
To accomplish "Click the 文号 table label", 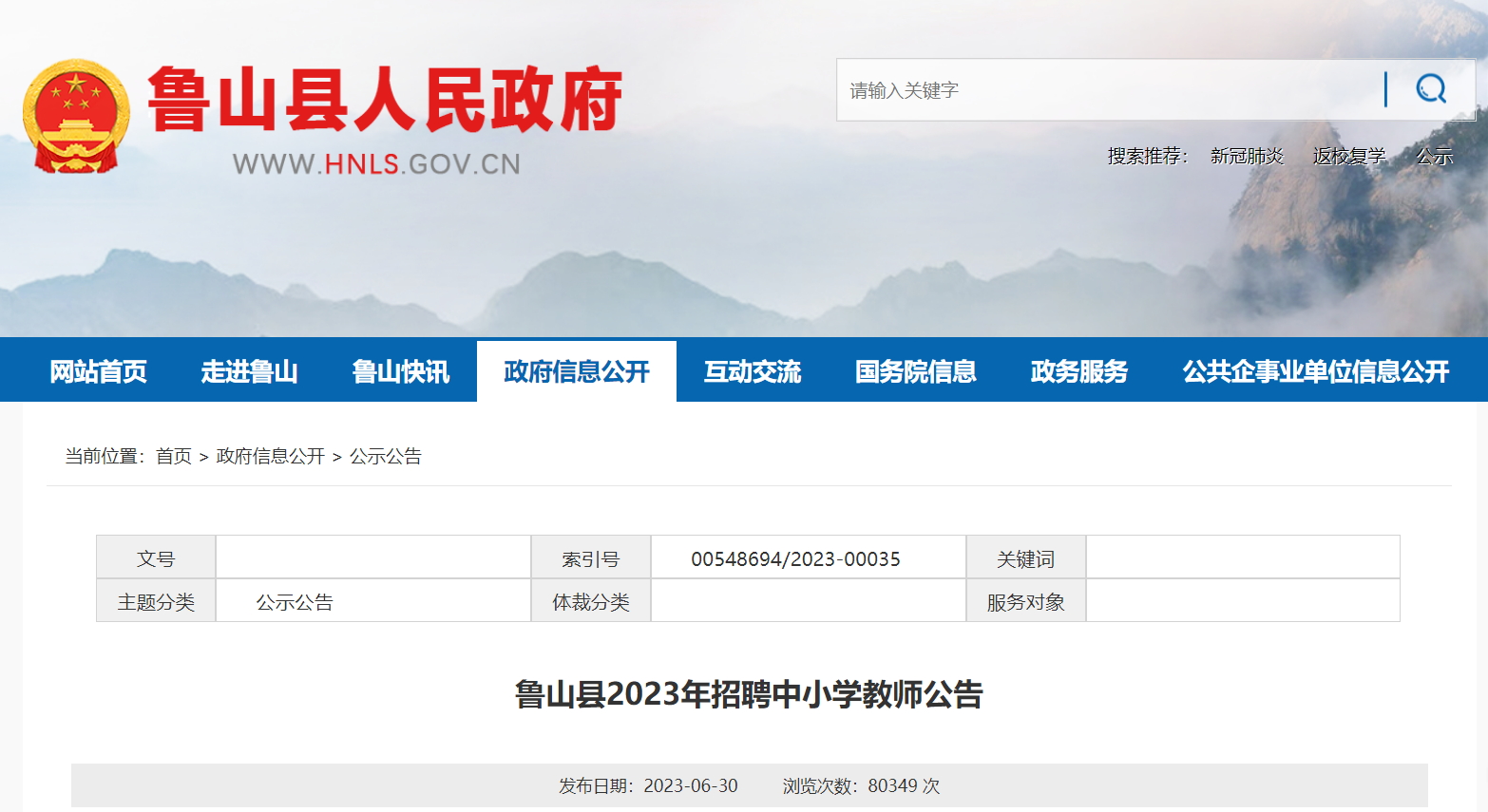I will pos(156,559).
